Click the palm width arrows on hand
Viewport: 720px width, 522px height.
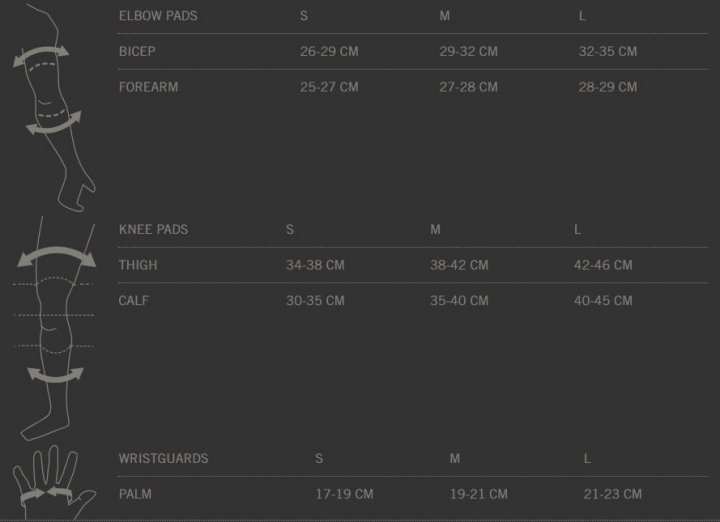[x=46, y=494]
